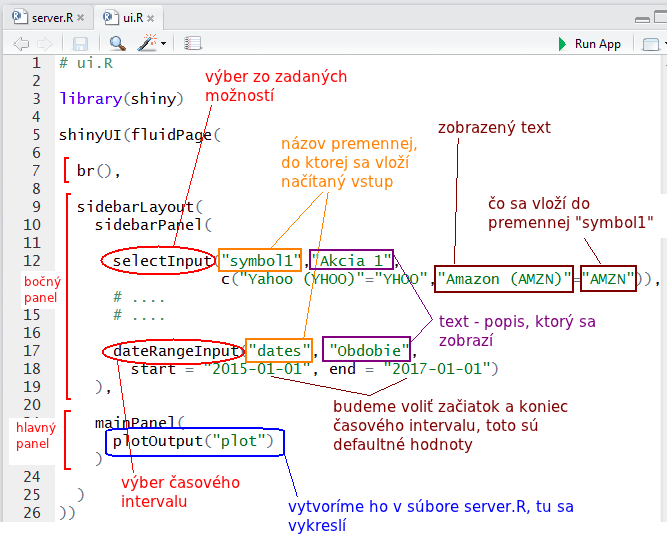Minimize the source pane
Image resolution: width=667 pixels, height=557 pixels.
[x=642, y=20]
